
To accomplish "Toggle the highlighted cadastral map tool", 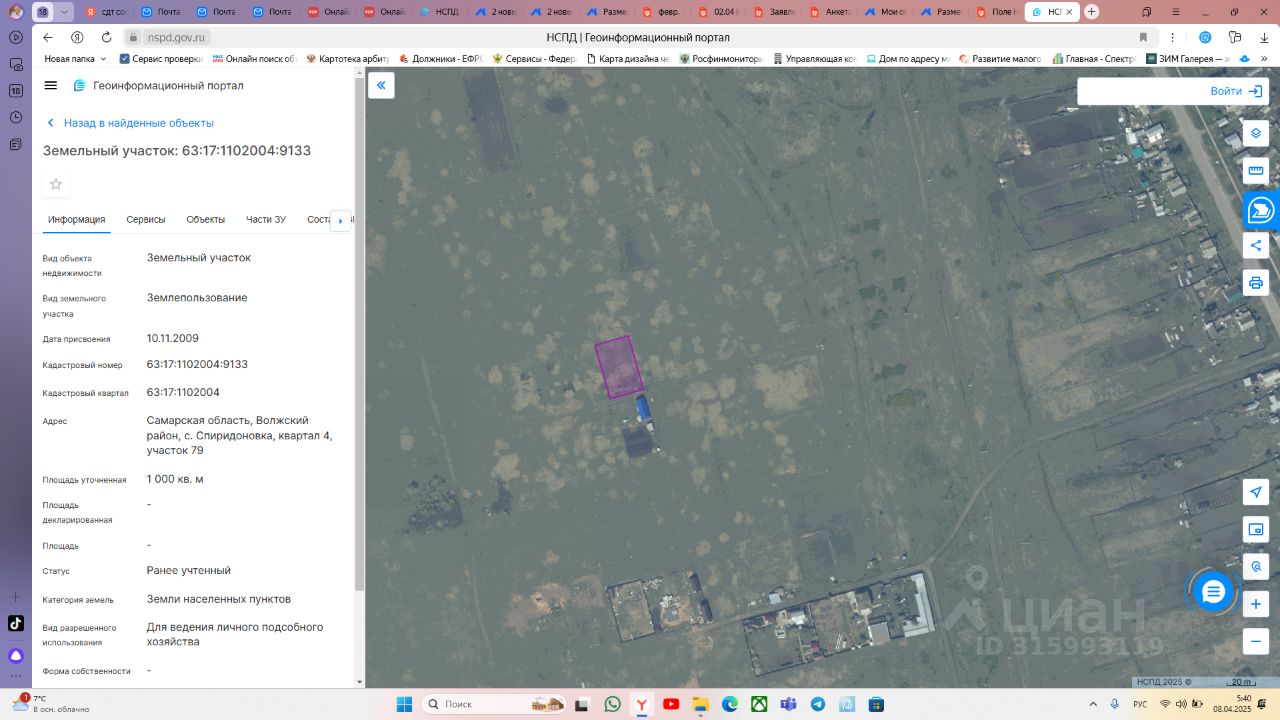I will click(x=1259, y=210).
